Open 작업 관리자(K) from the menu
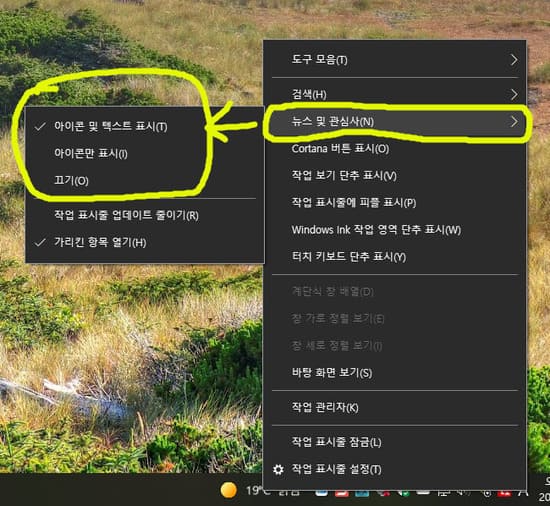This screenshot has width=550, height=506. point(395,407)
